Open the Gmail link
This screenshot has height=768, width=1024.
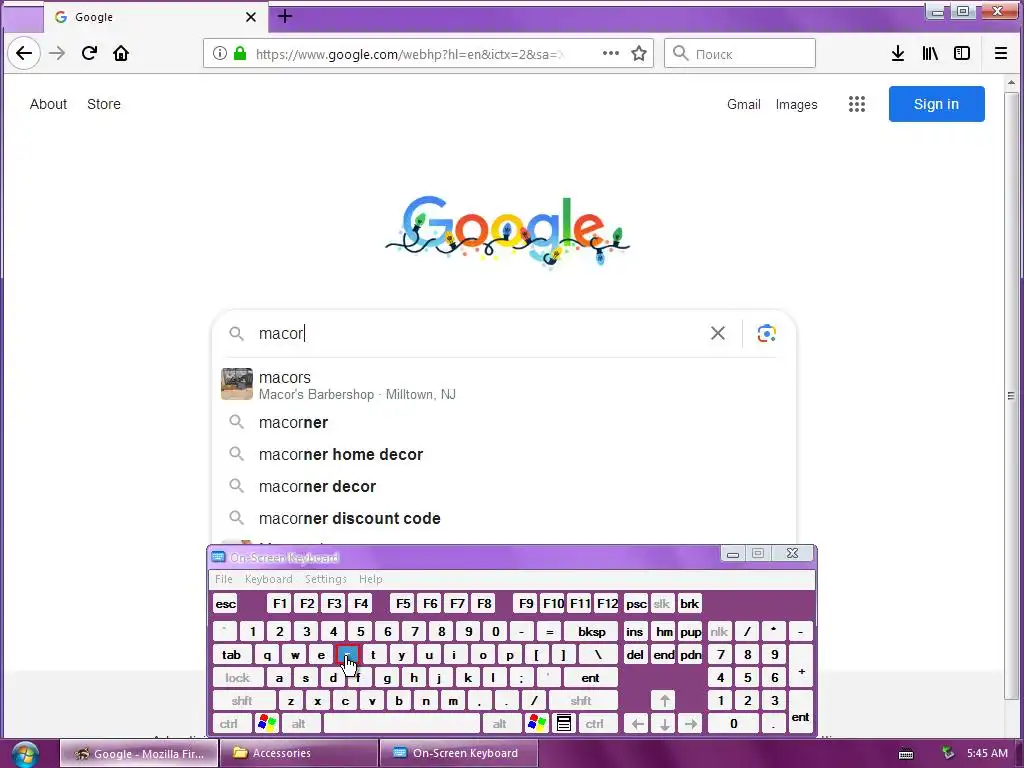[x=744, y=104]
